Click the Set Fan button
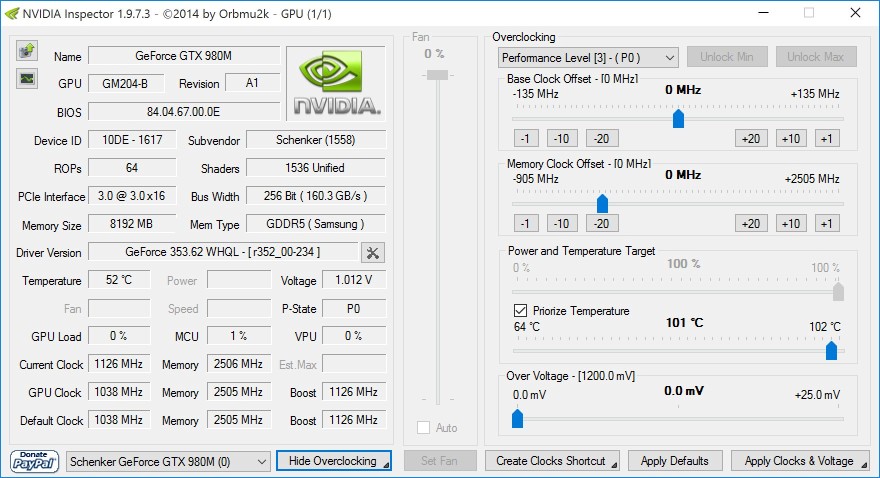The width and height of the screenshot is (880, 478). 440,461
